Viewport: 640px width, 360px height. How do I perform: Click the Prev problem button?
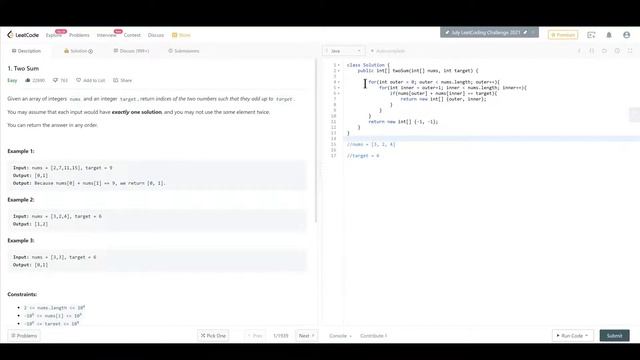click(x=255, y=336)
